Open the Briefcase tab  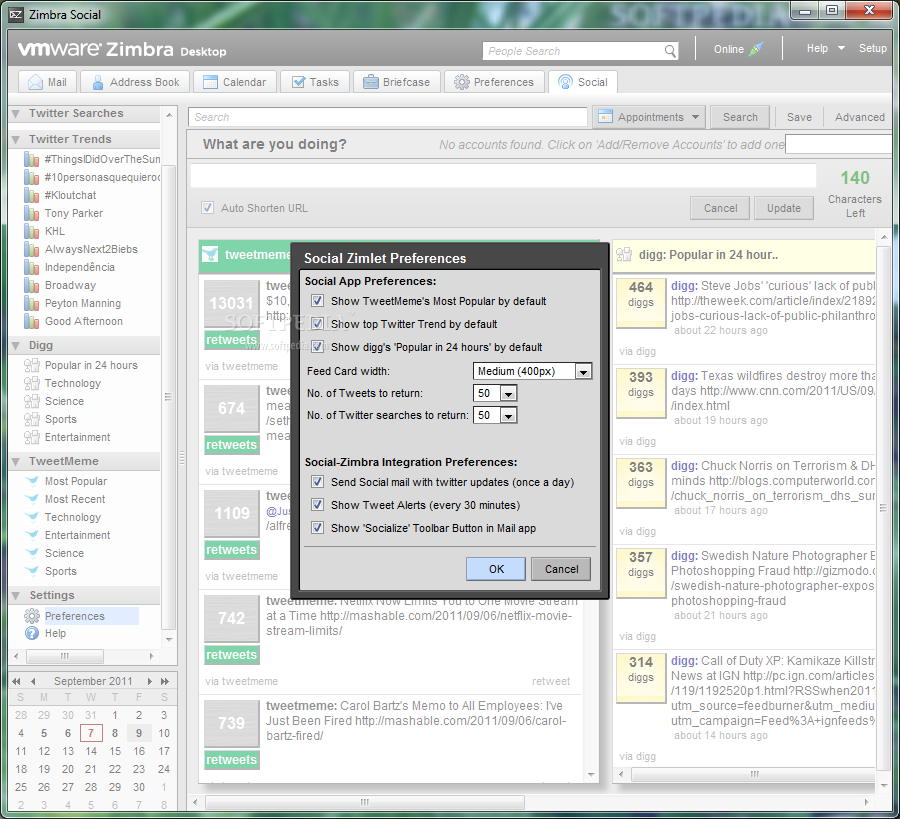pos(397,82)
